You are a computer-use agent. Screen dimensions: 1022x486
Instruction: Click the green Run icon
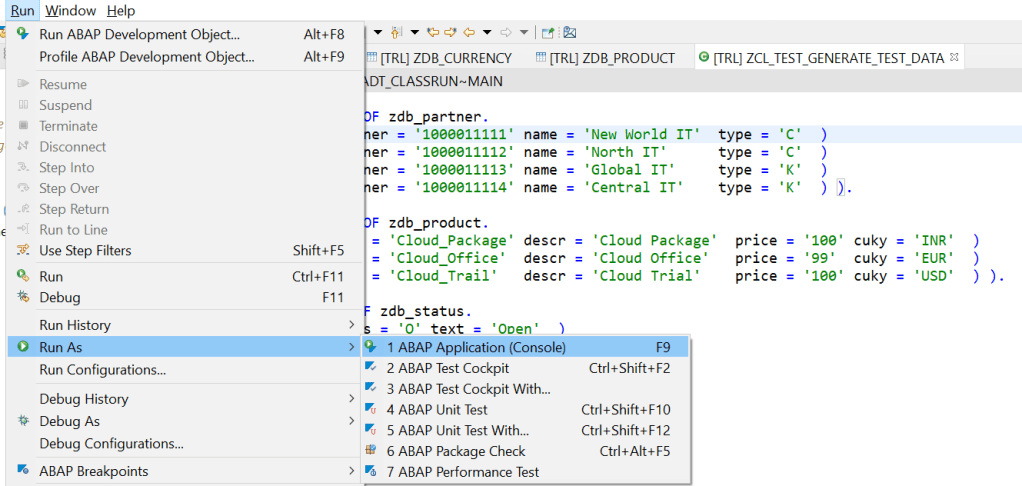click(x=22, y=276)
